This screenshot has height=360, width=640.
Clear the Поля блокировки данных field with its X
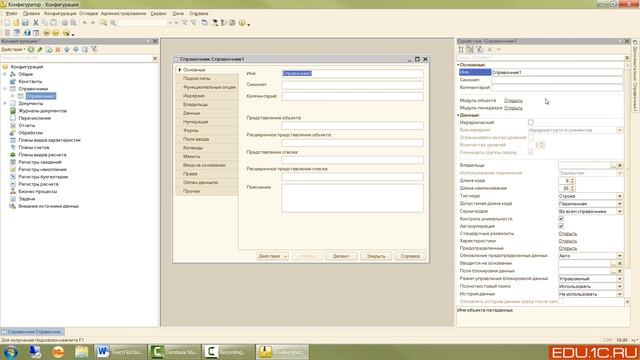click(x=620, y=271)
